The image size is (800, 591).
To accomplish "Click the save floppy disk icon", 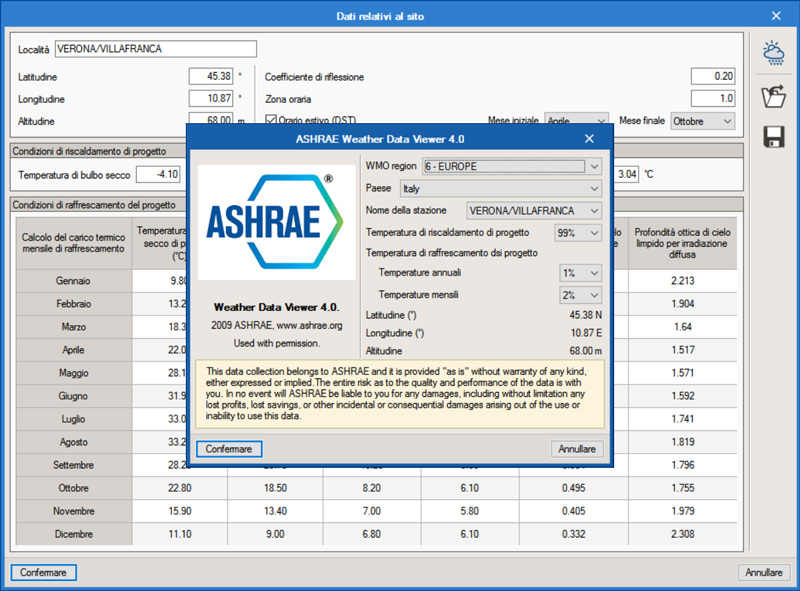I will (x=773, y=137).
